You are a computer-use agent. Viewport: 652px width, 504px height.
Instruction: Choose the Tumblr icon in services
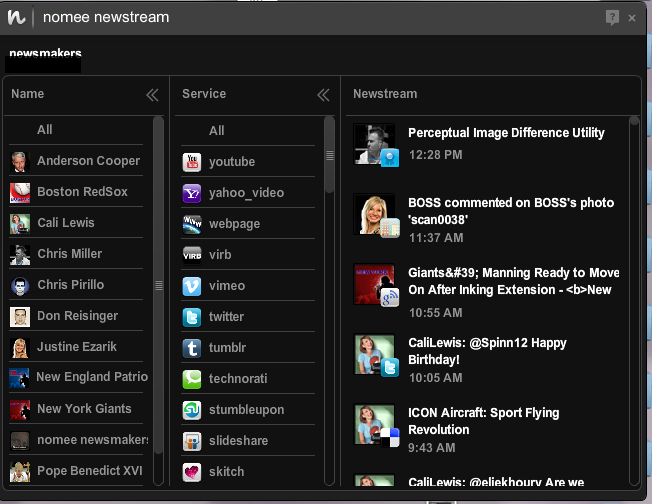point(192,348)
